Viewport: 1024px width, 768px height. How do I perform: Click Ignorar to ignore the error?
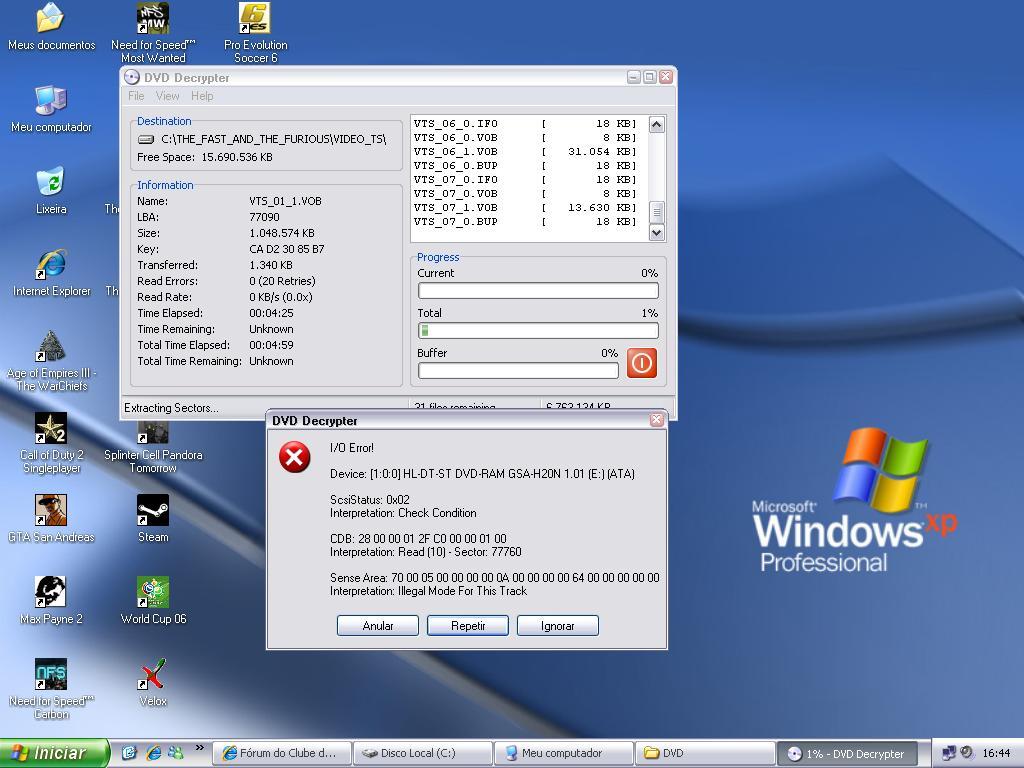click(x=558, y=626)
